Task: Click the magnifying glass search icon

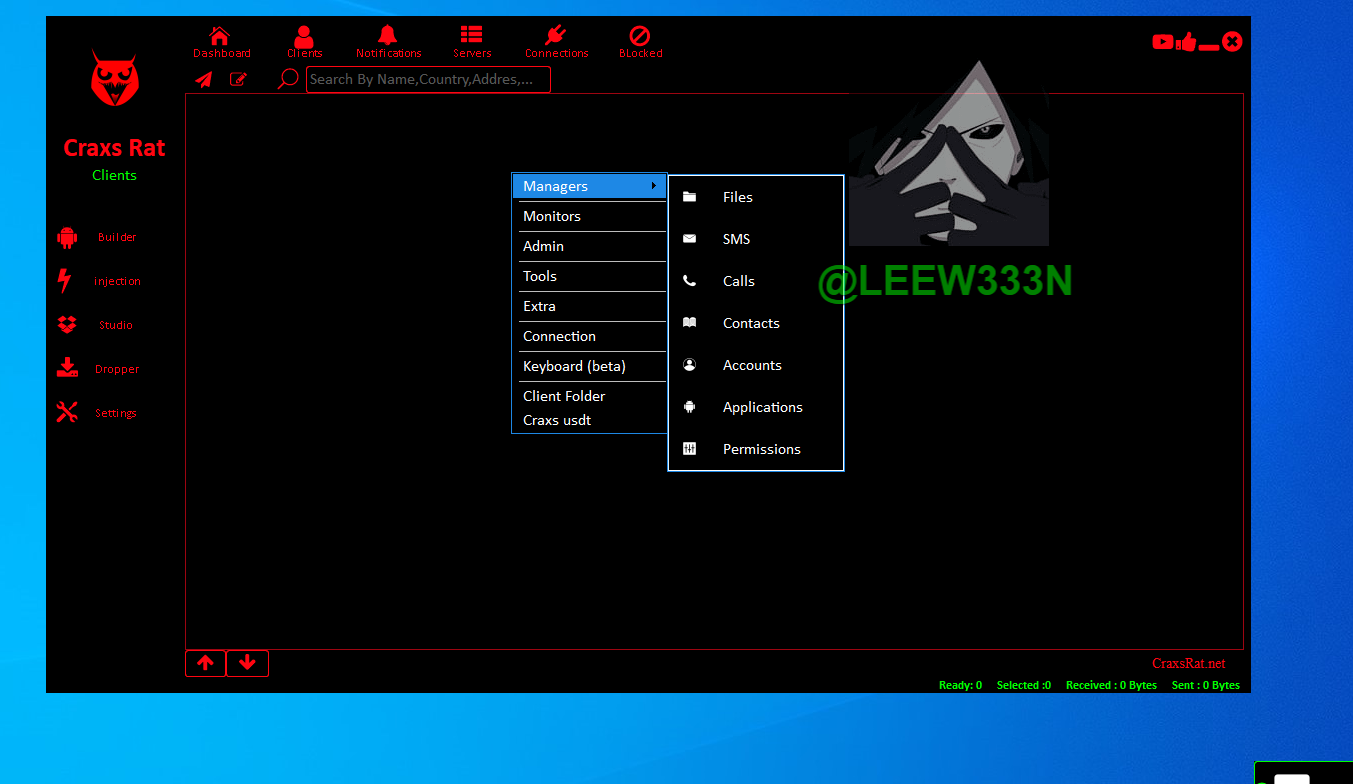Action: pos(288,79)
